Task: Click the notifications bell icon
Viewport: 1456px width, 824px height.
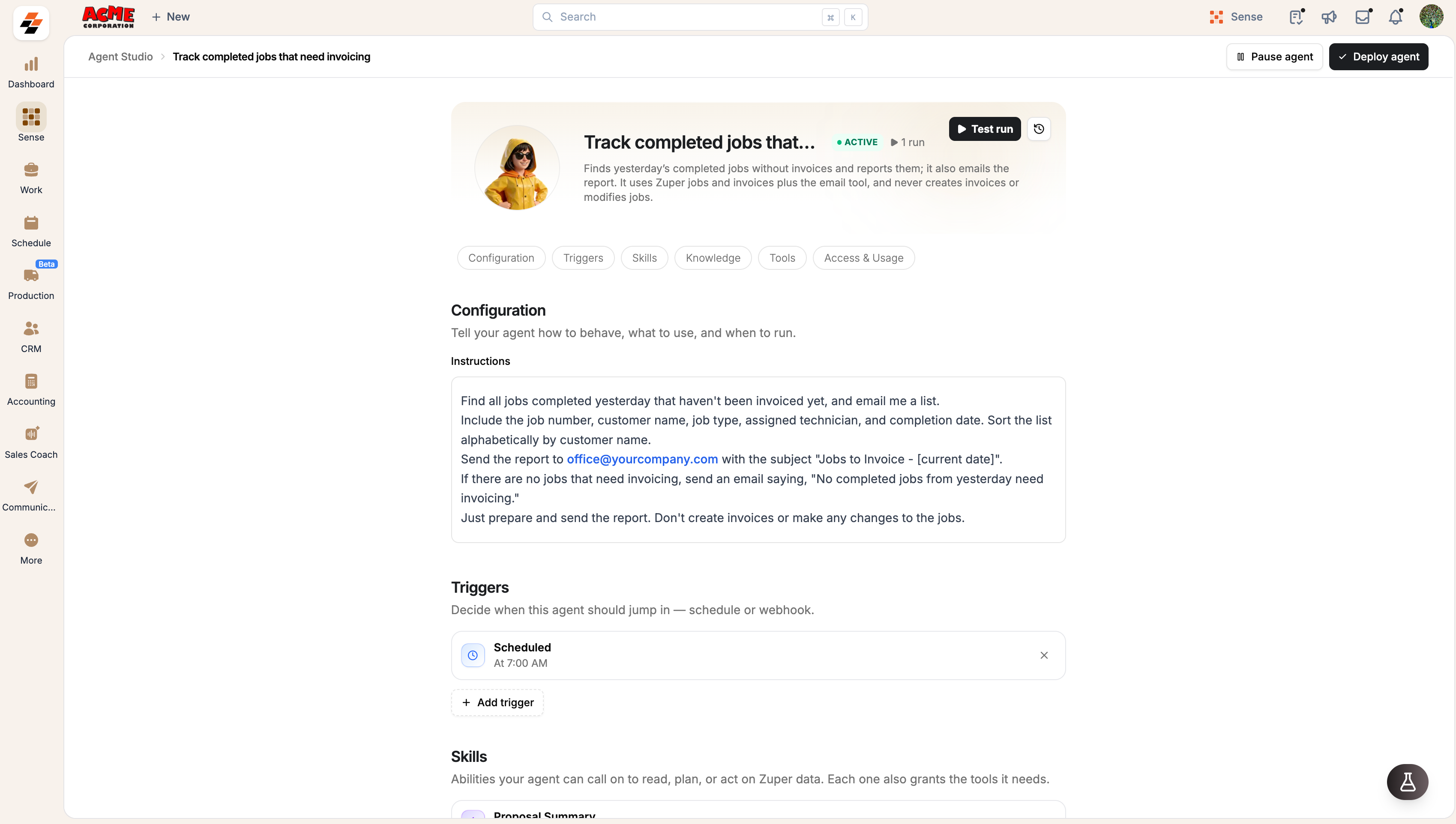Action: (x=1396, y=17)
